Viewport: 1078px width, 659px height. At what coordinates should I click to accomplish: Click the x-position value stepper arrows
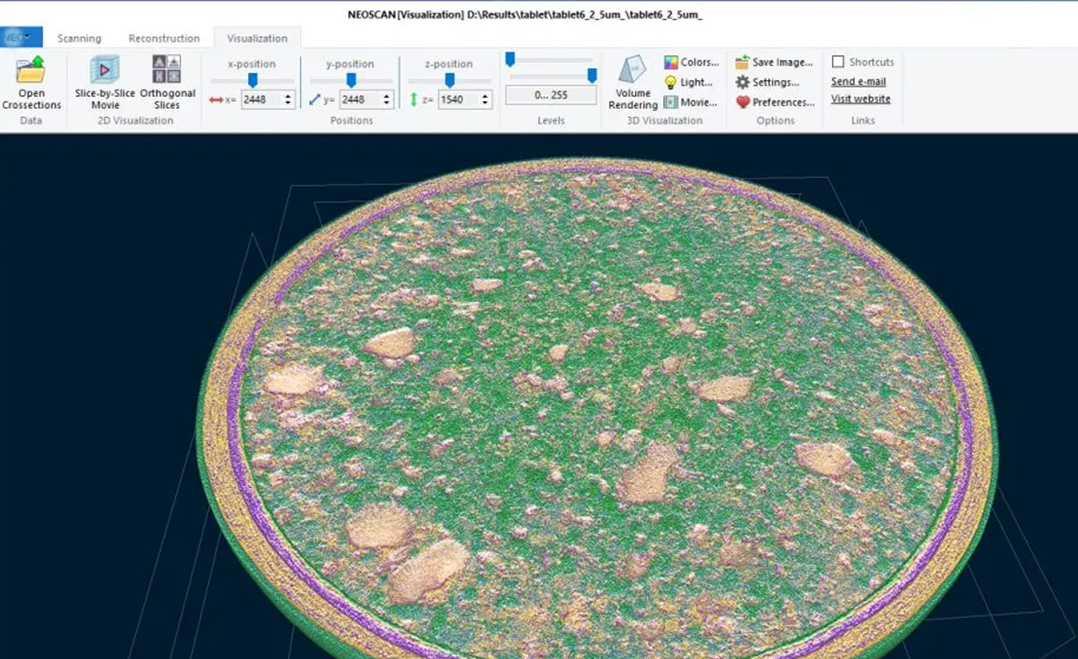[288, 100]
